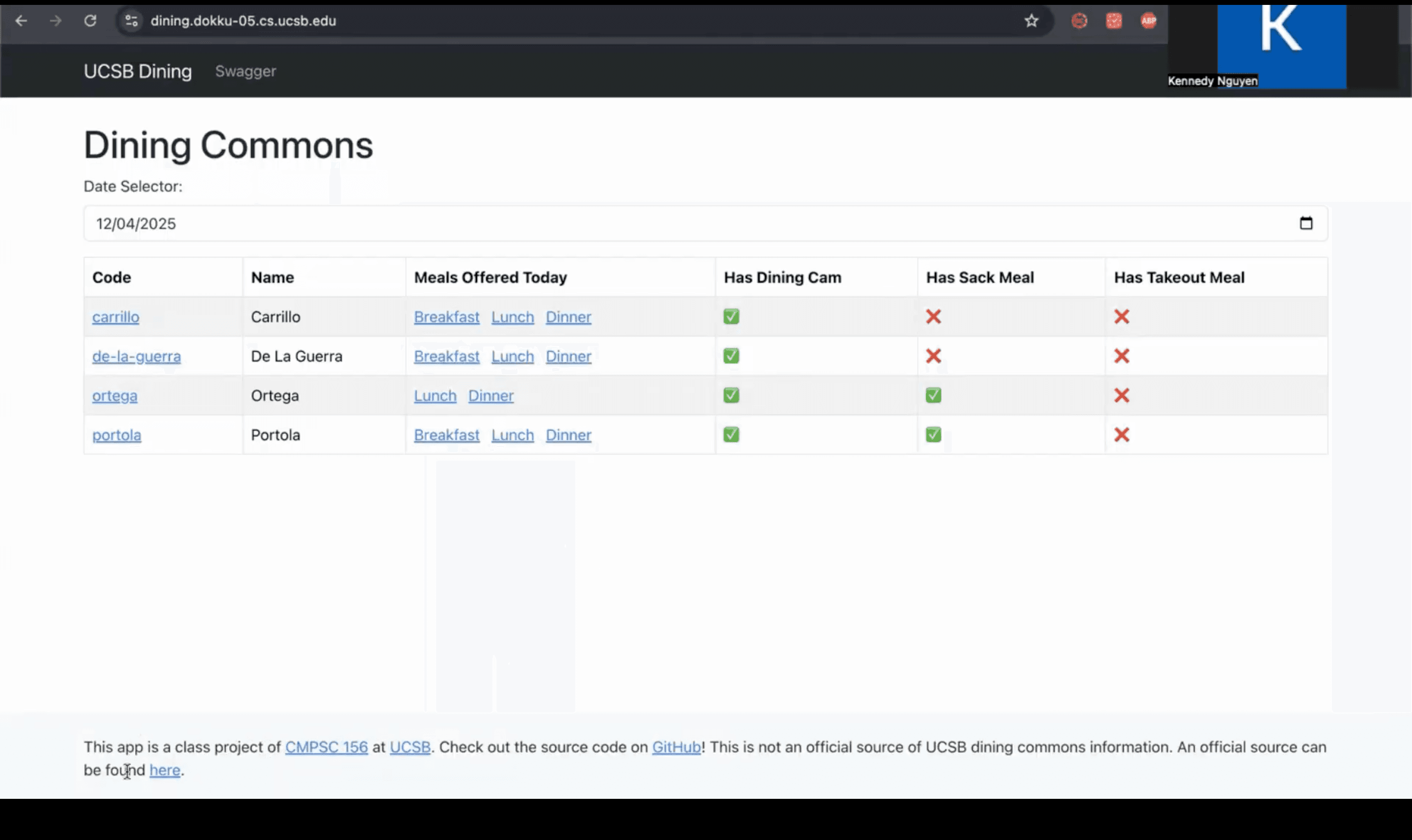View Ortega Lunch menu
The image size is (1412, 840).
coord(435,395)
